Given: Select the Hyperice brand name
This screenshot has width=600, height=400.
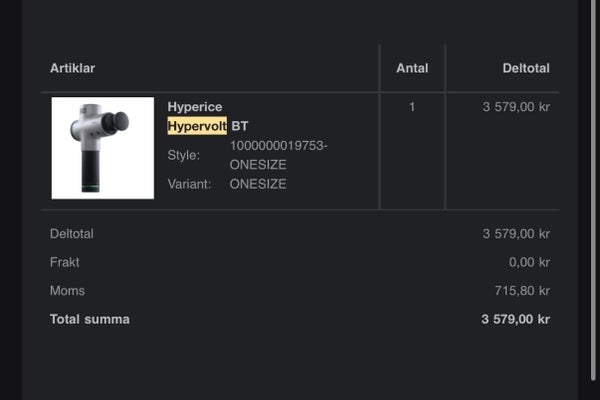Looking at the screenshot, I should [195, 107].
